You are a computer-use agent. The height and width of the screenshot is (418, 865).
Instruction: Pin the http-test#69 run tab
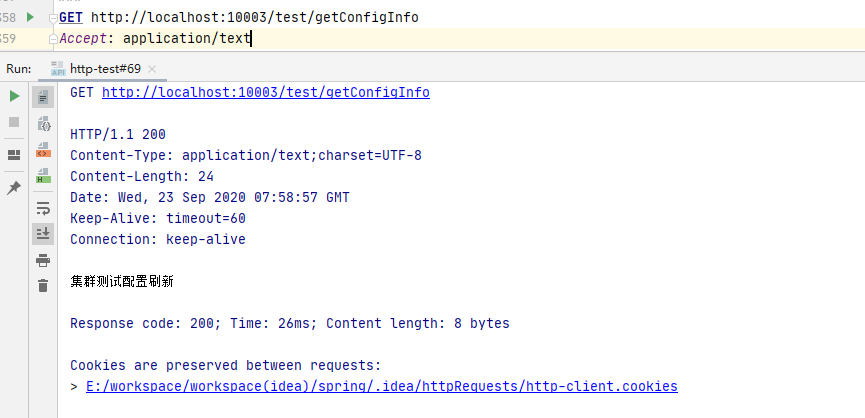pyautogui.click(x=14, y=187)
